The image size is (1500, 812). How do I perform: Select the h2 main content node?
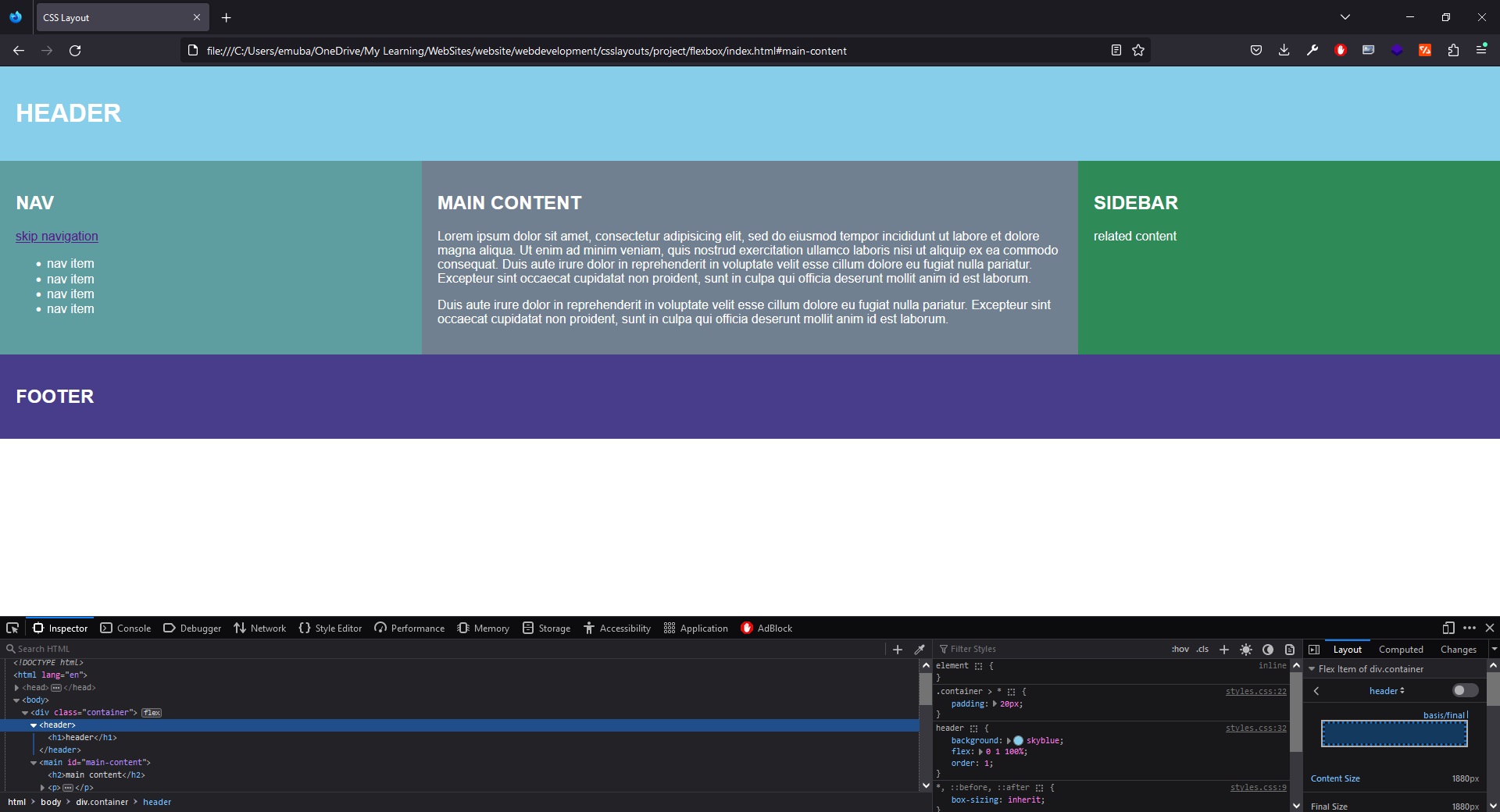coord(96,775)
